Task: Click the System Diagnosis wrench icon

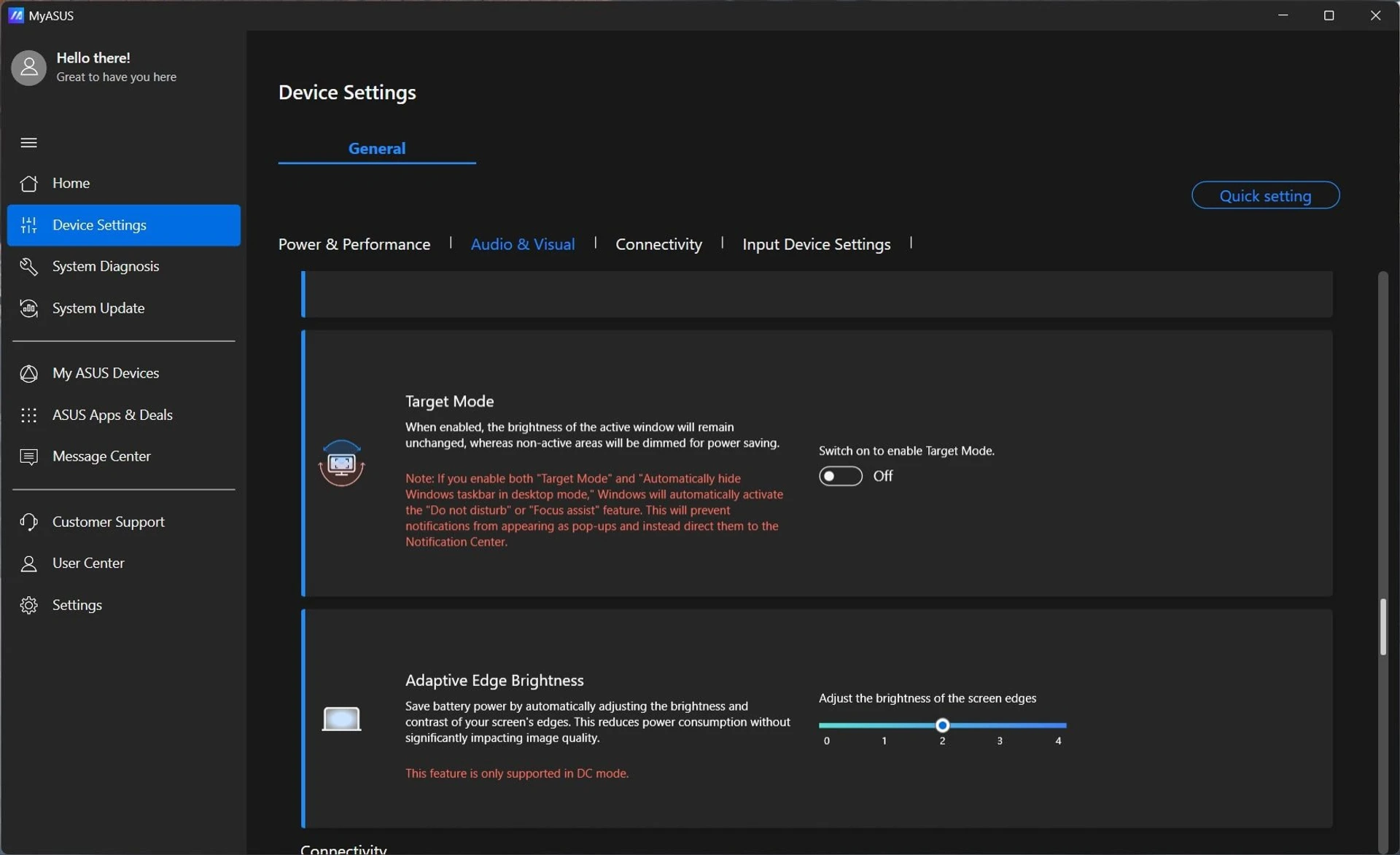Action: (28, 267)
